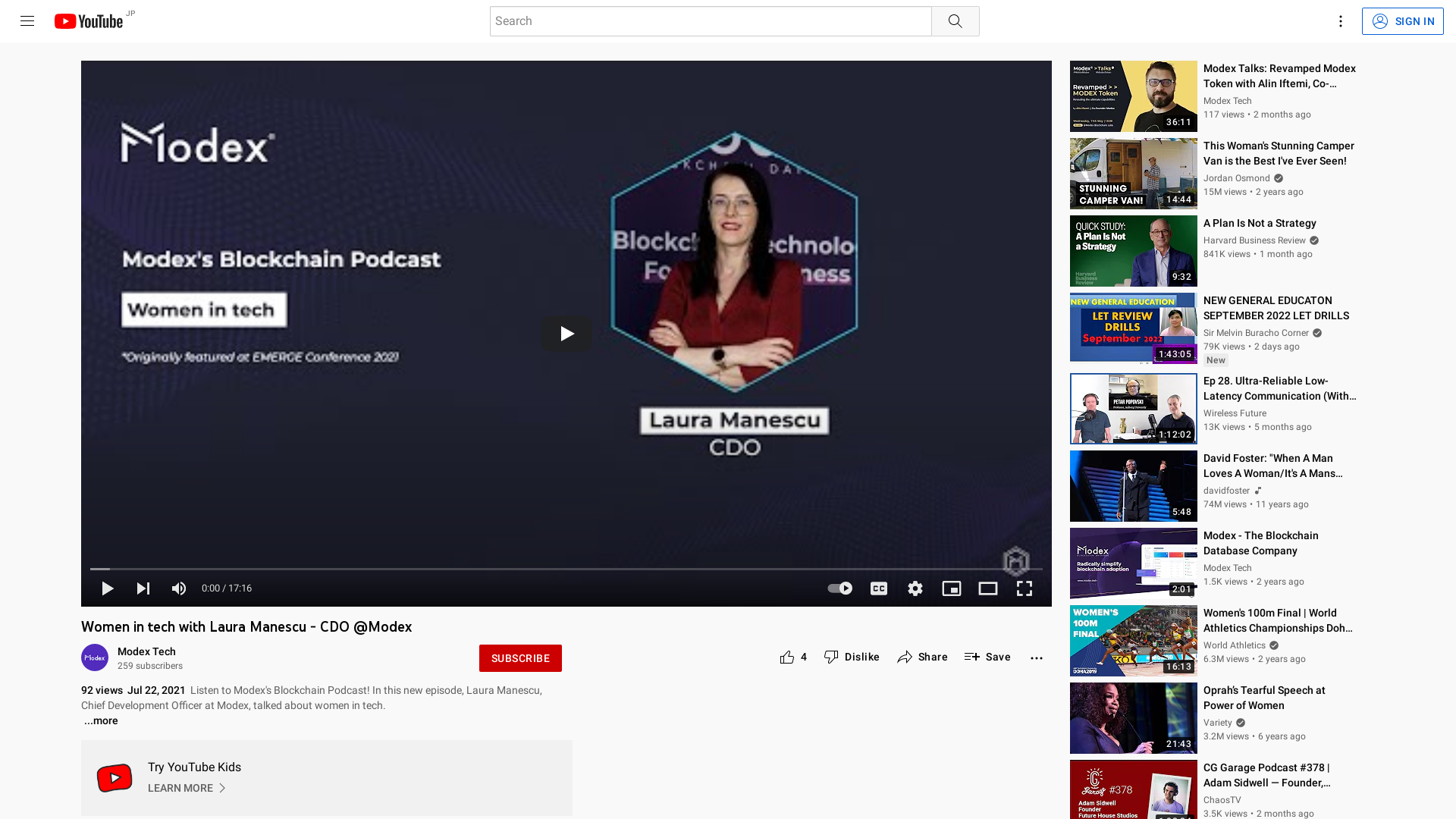1456x819 pixels.
Task: Open 'A Plan Is Not a Strategy' title
Action: (1260, 224)
